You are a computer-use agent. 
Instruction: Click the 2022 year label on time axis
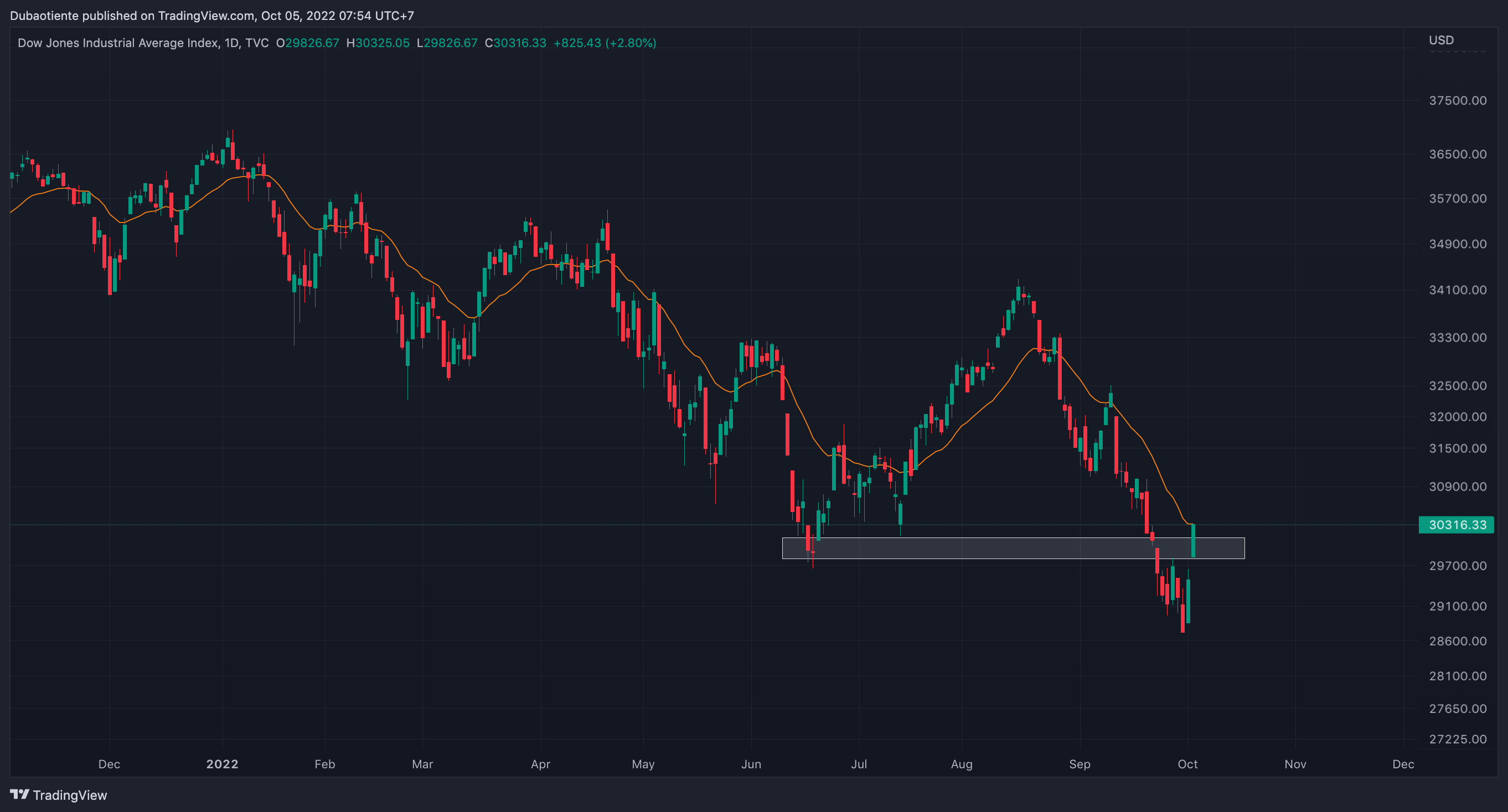pyautogui.click(x=223, y=764)
